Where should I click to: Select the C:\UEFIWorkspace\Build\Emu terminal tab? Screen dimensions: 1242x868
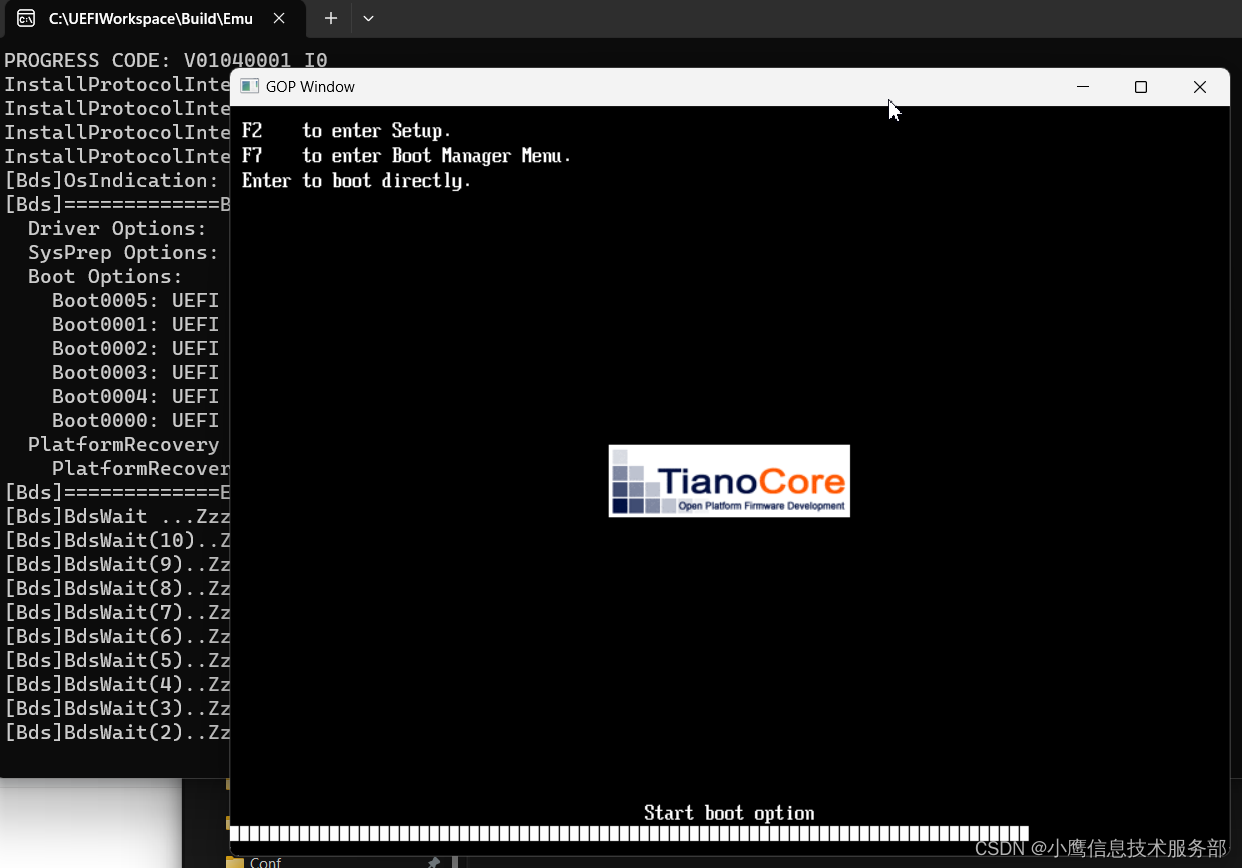pyautogui.click(x=155, y=19)
